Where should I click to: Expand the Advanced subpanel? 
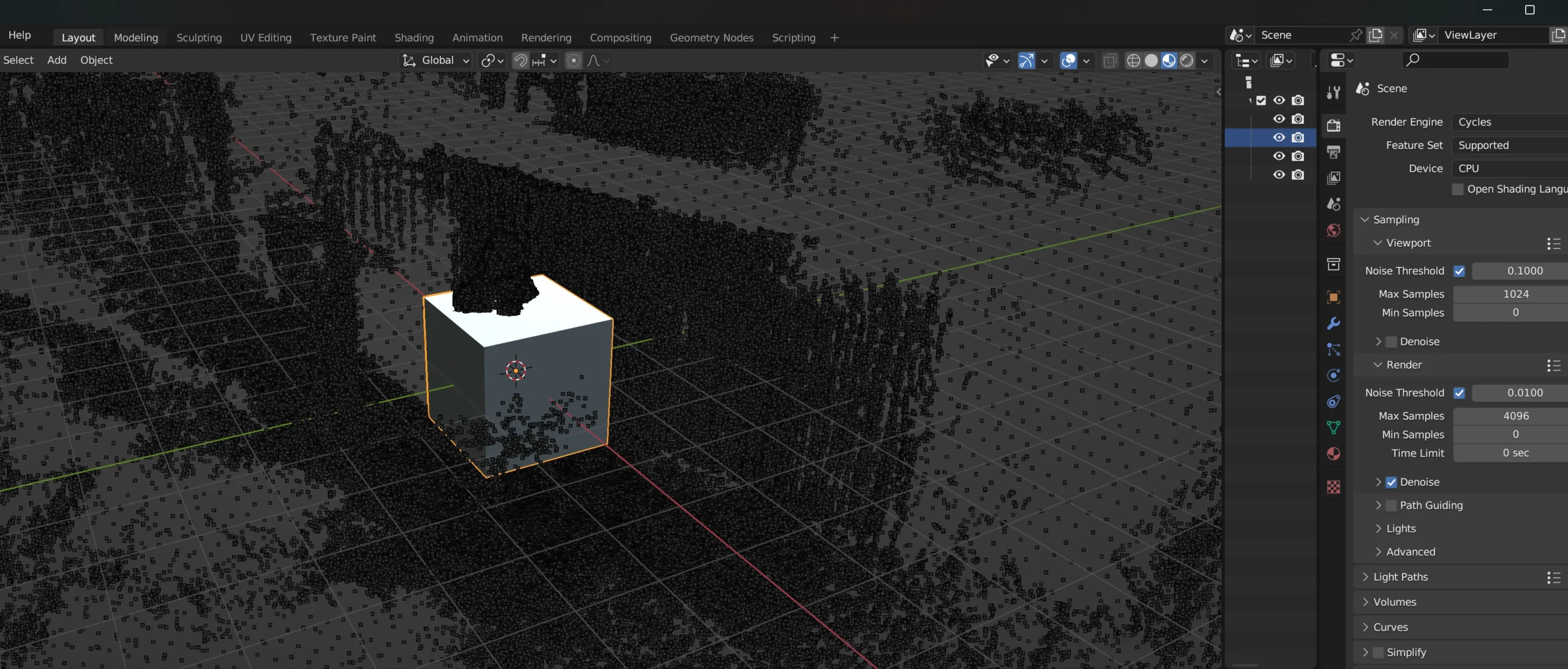click(1411, 552)
